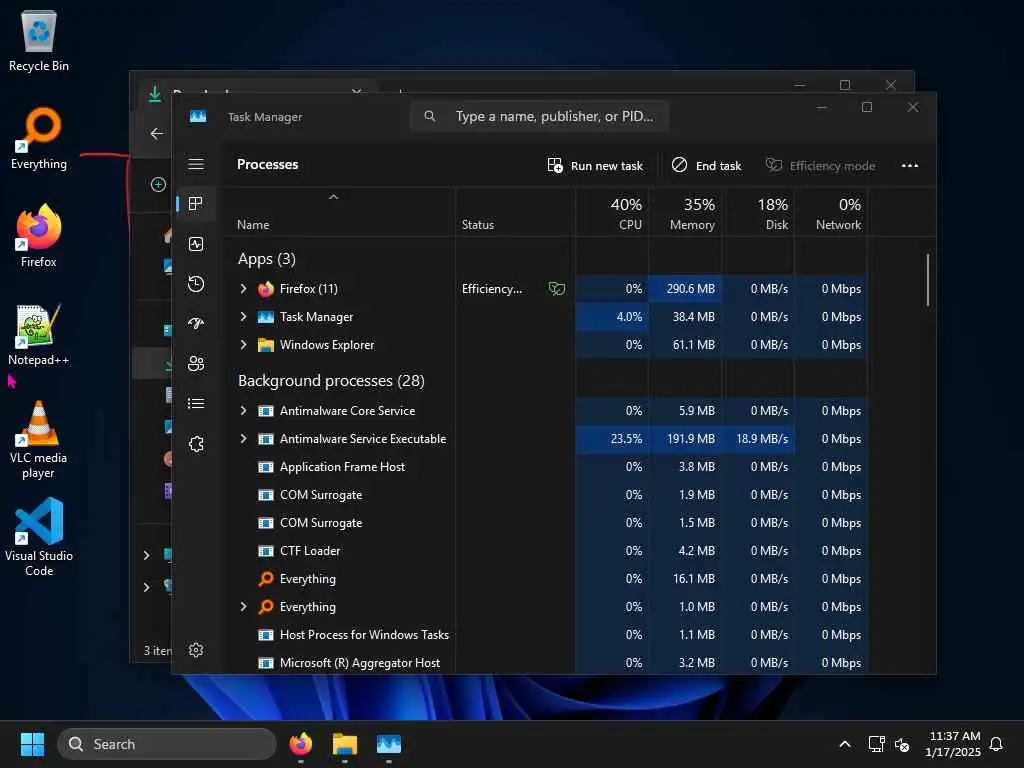1024x768 pixels.
Task: Collapse sort arrow above Name column
Action: pyautogui.click(x=333, y=197)
